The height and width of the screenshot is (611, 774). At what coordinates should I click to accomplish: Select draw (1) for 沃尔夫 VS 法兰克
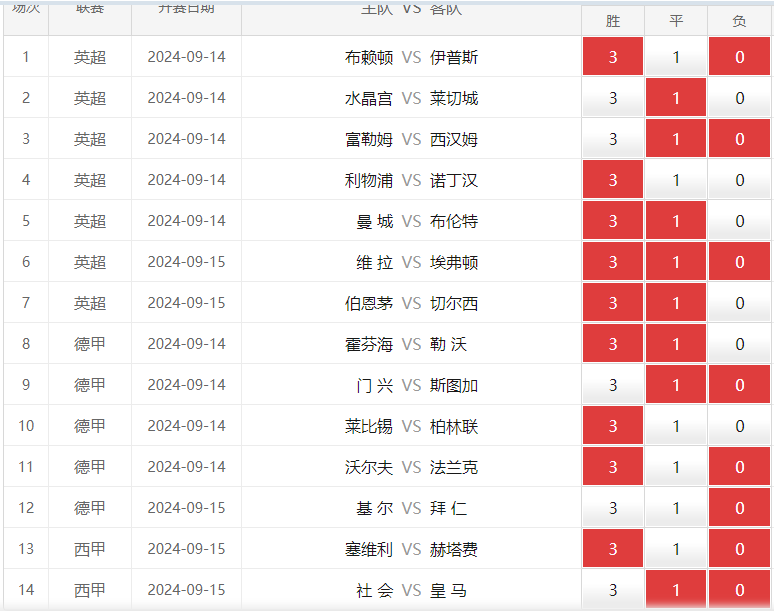click(676, 466)
